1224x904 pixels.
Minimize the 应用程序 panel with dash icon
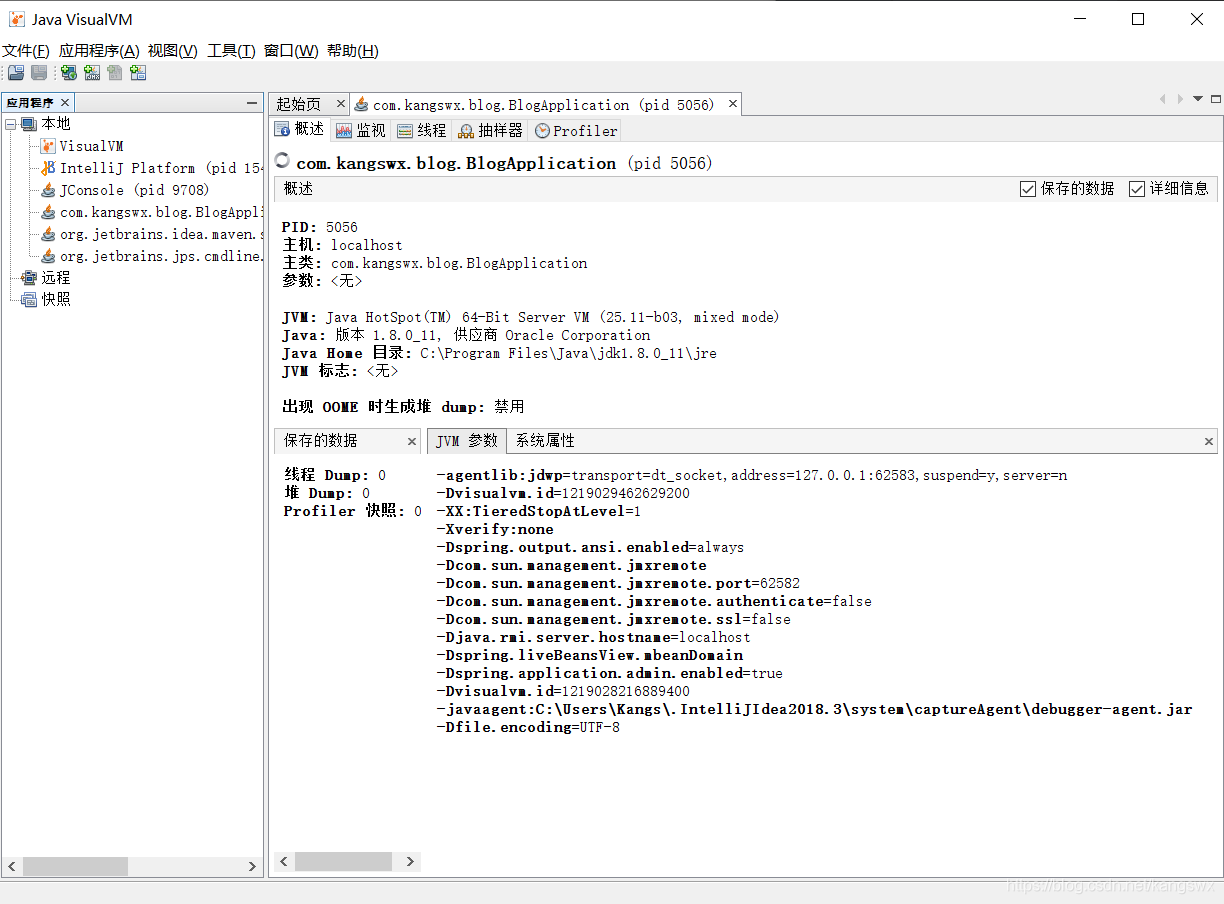pos(252,103)
